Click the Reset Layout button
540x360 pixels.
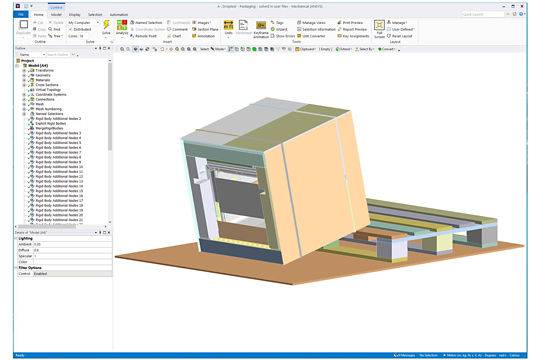[x=399, y=36]
